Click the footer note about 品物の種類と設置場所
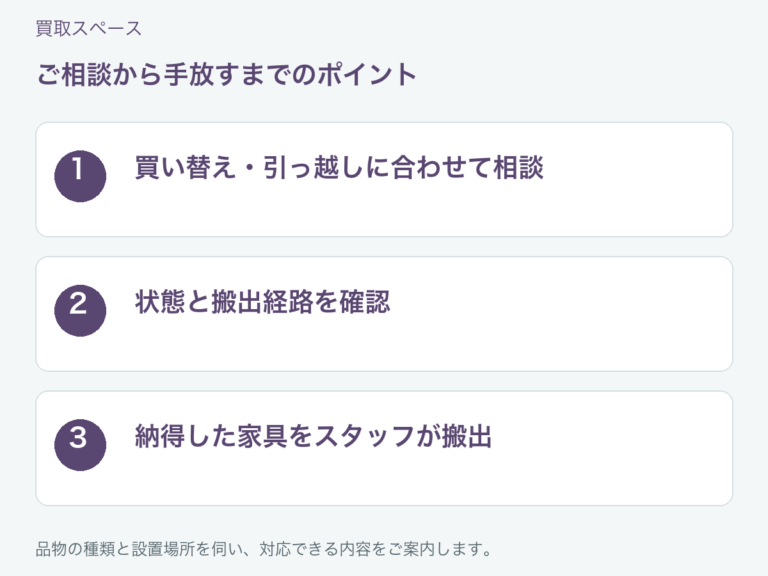The width and height of the screenshot is (768, 576). [264, 549]
